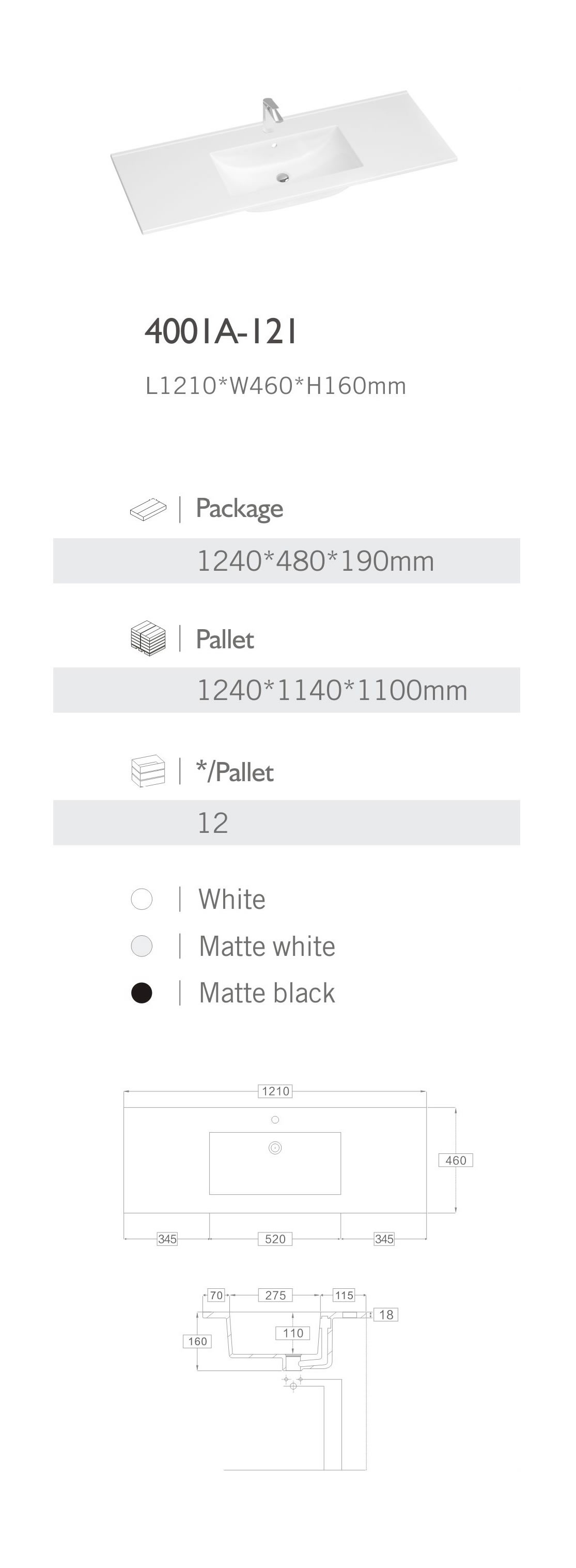The width and height of the screenshot is (576, 1568).
Task: Click the 520 basin width dimension label
Action: (275, 1239)
